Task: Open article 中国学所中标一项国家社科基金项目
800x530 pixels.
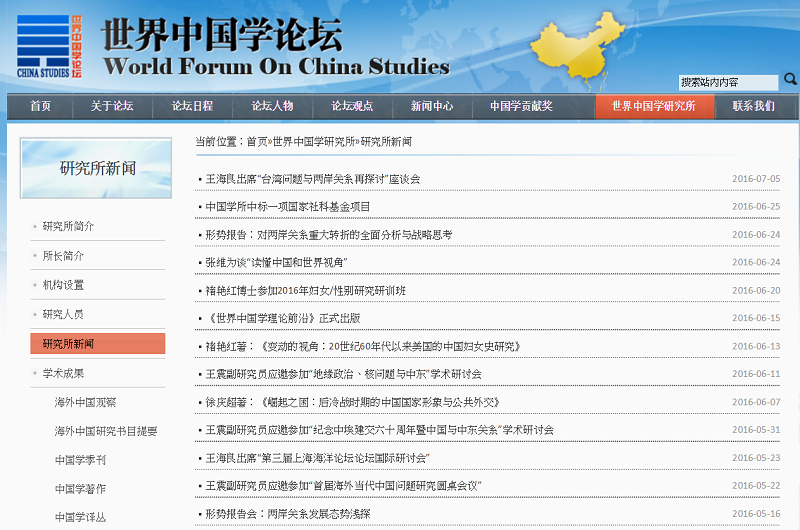Action: pos(288,207)
